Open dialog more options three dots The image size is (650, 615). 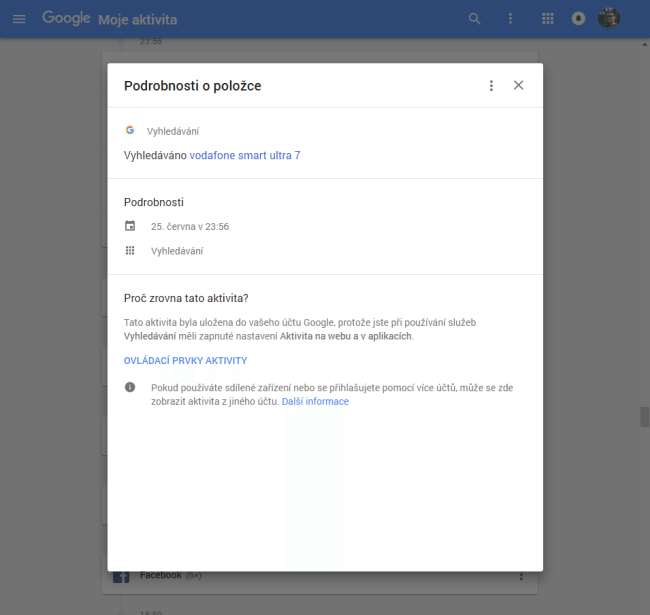pyautogui.click(x=491, y=86)
